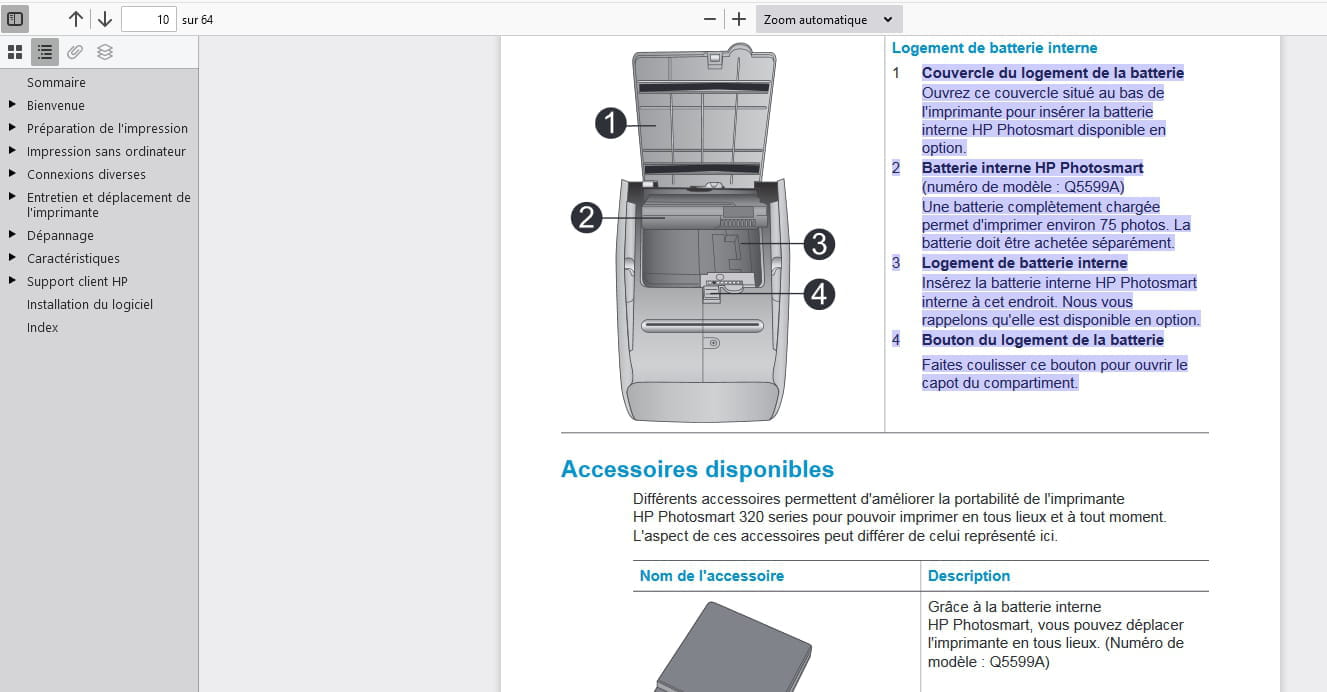Go to Installation du logiciel entry
The image size is (1327, 692).
[x=90, y=305]
